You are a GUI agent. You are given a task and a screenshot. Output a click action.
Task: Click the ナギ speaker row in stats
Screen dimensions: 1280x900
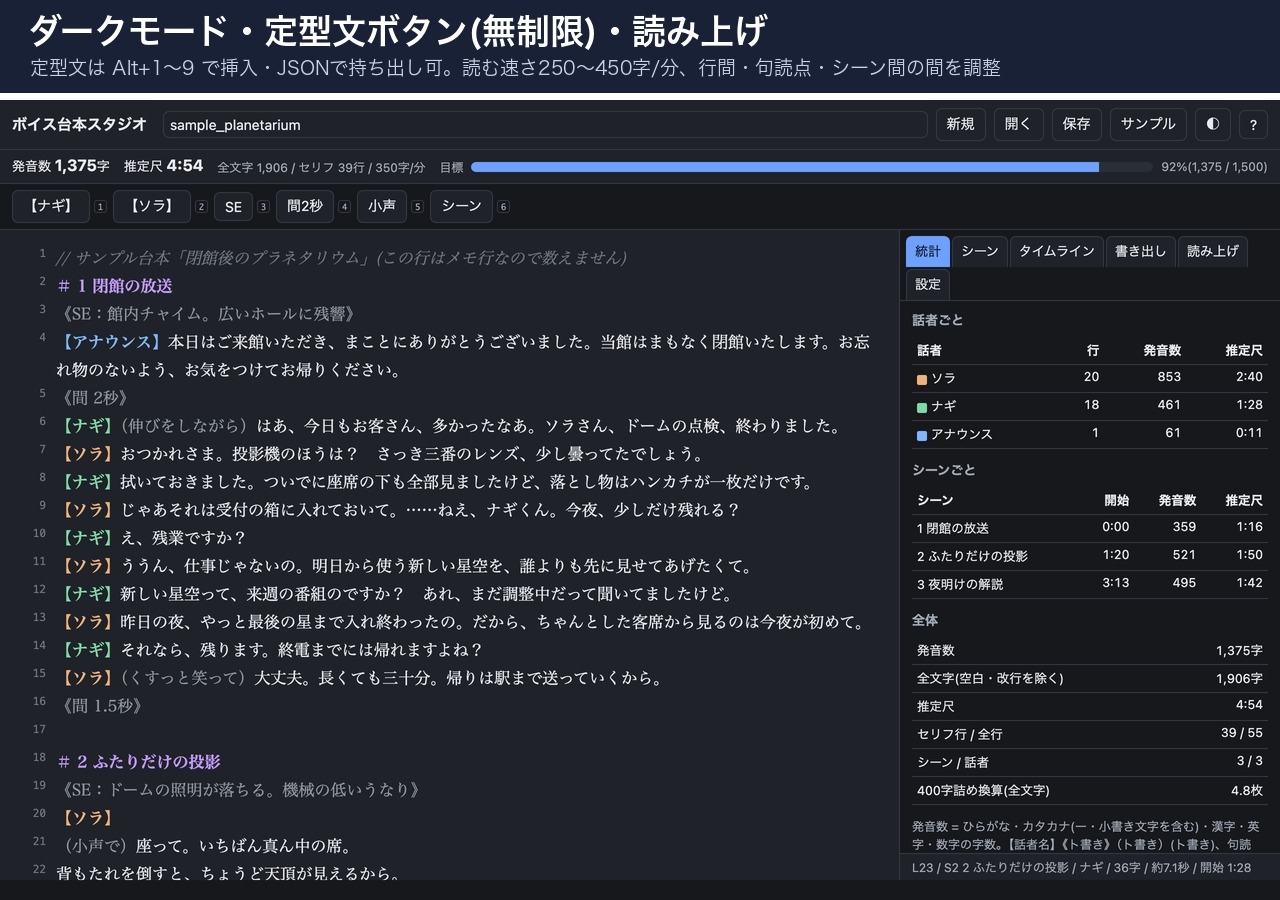(x=1090, y=406)
